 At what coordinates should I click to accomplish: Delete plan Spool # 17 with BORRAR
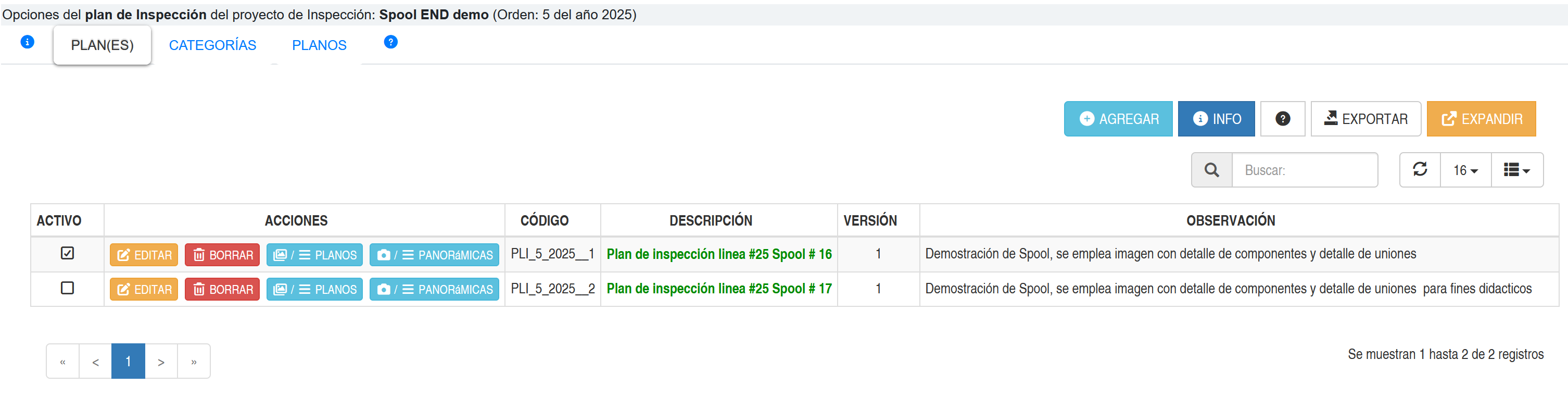click(x=222, y=290)
